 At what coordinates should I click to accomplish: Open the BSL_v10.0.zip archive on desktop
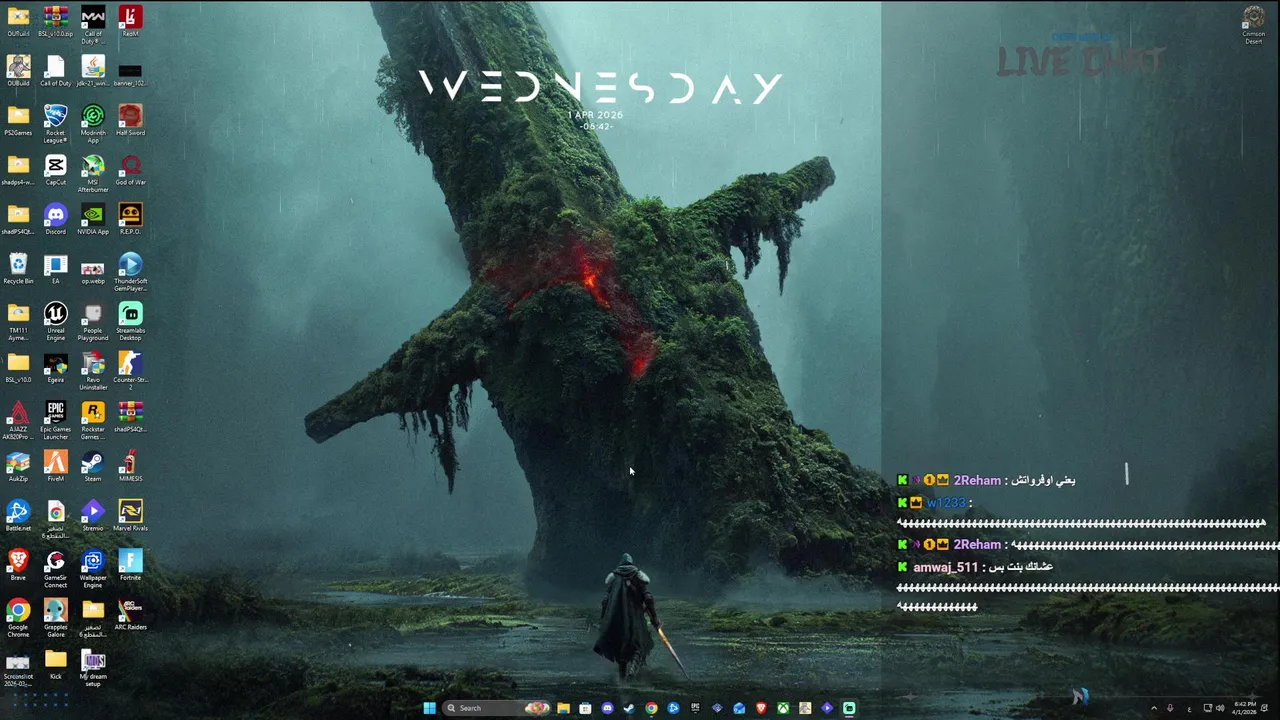(x=56, y=20)
